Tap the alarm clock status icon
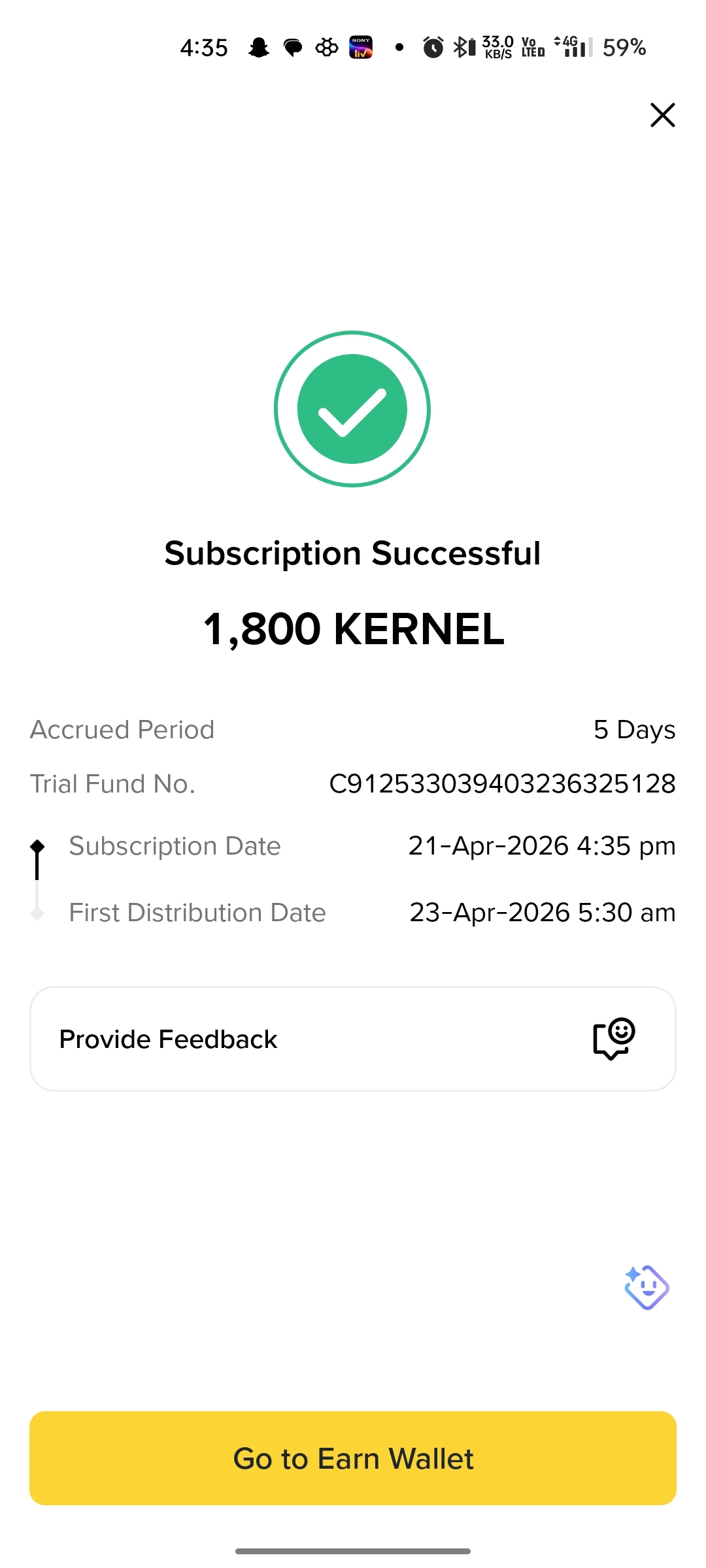This screenshot has height=1568, width=706. (x=433, y=48)
